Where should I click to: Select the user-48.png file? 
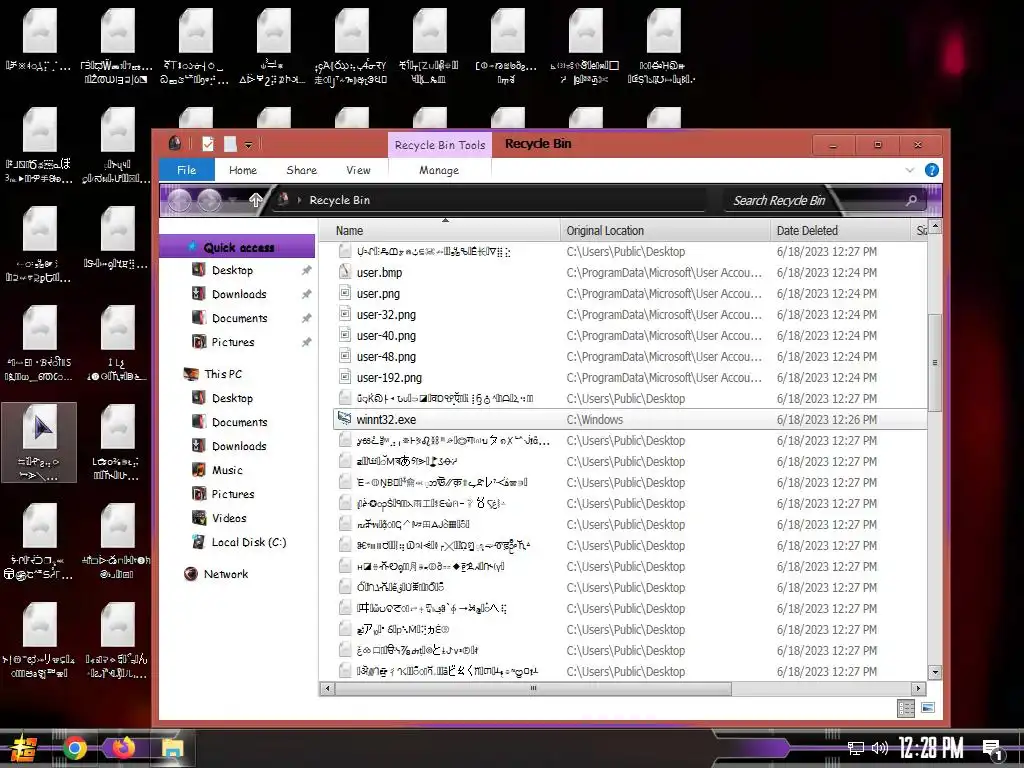[x=386, y=357]
